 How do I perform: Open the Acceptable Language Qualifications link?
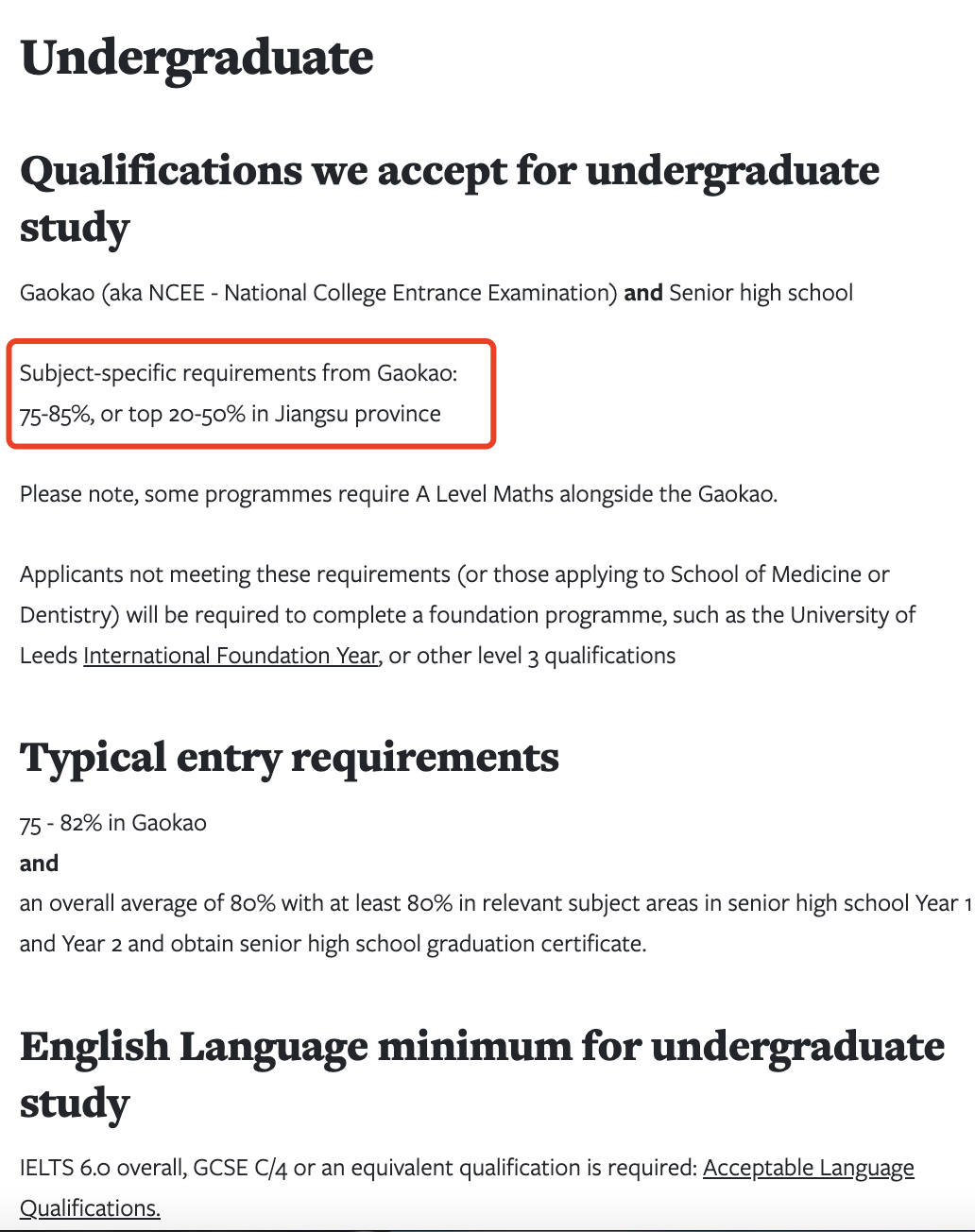(x=467, y=1188)
